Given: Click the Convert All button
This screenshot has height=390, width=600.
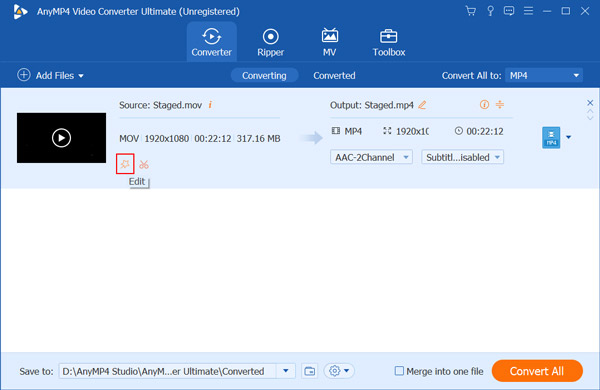Looking at the screenshot, I should tap(537, 371).
